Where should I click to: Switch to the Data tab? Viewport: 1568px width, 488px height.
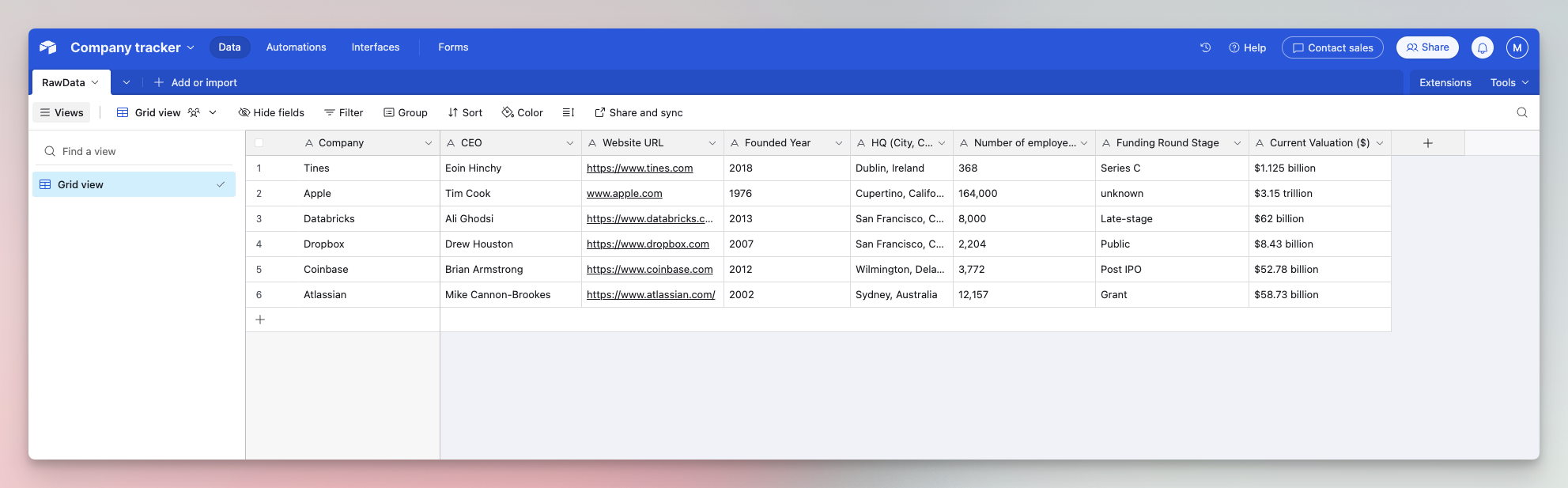pyautogui.click(x=229, y=47)
